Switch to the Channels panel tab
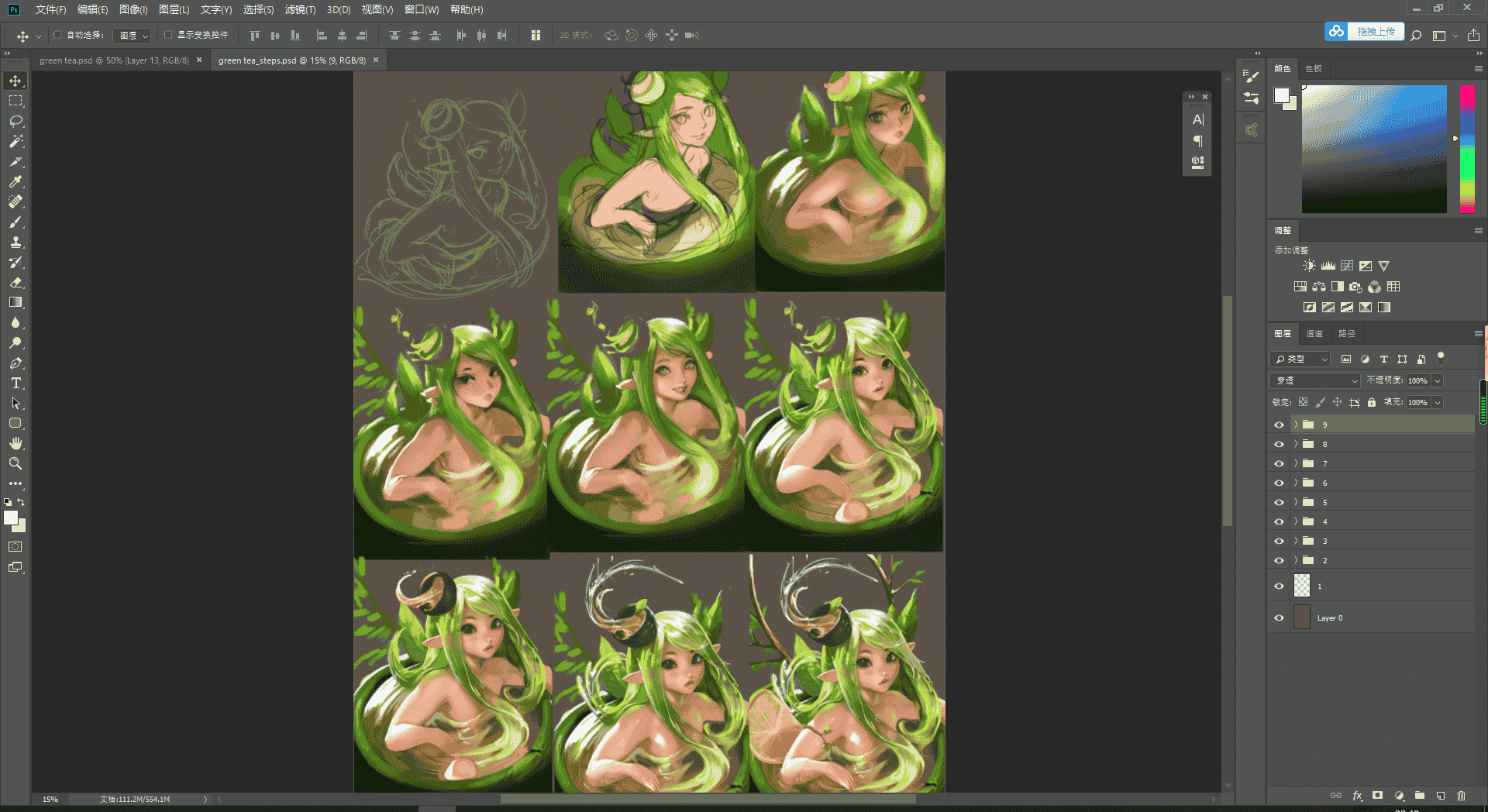 (x=1314, y=333)
